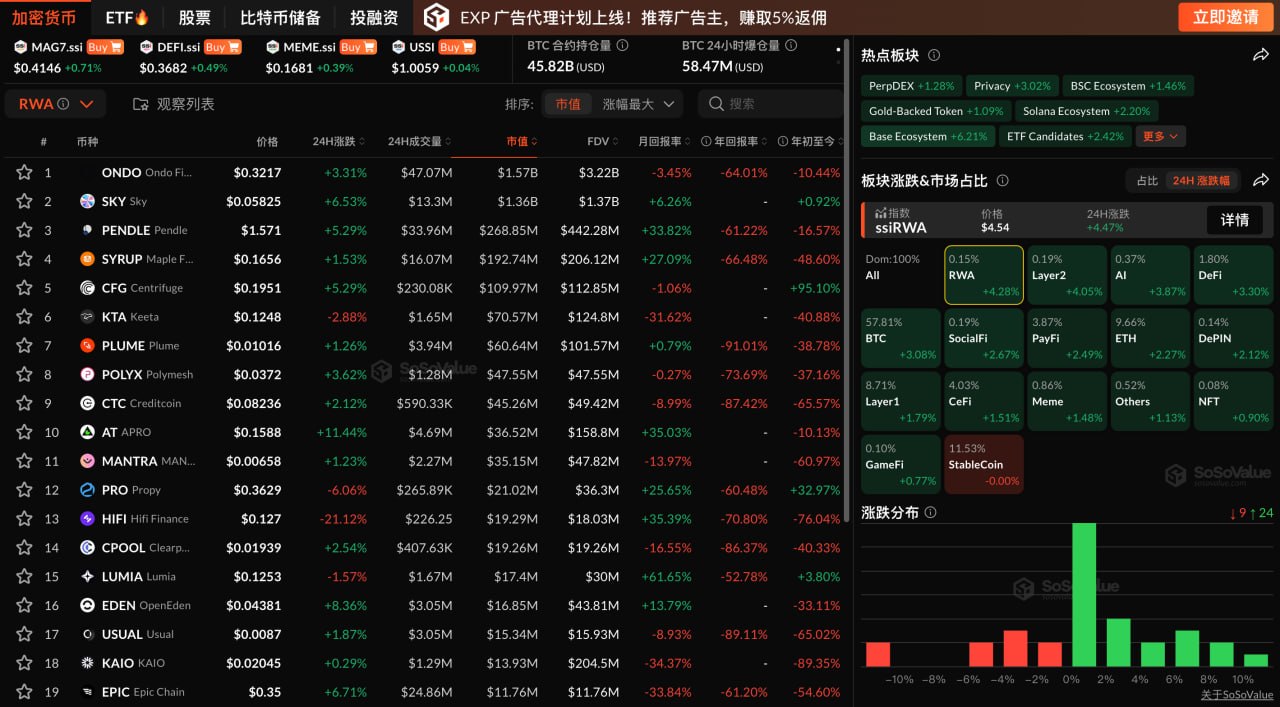Open info icon beside 板块涨跌&市场占比
Screen dimensions: 1280x707
[1002, 181]
